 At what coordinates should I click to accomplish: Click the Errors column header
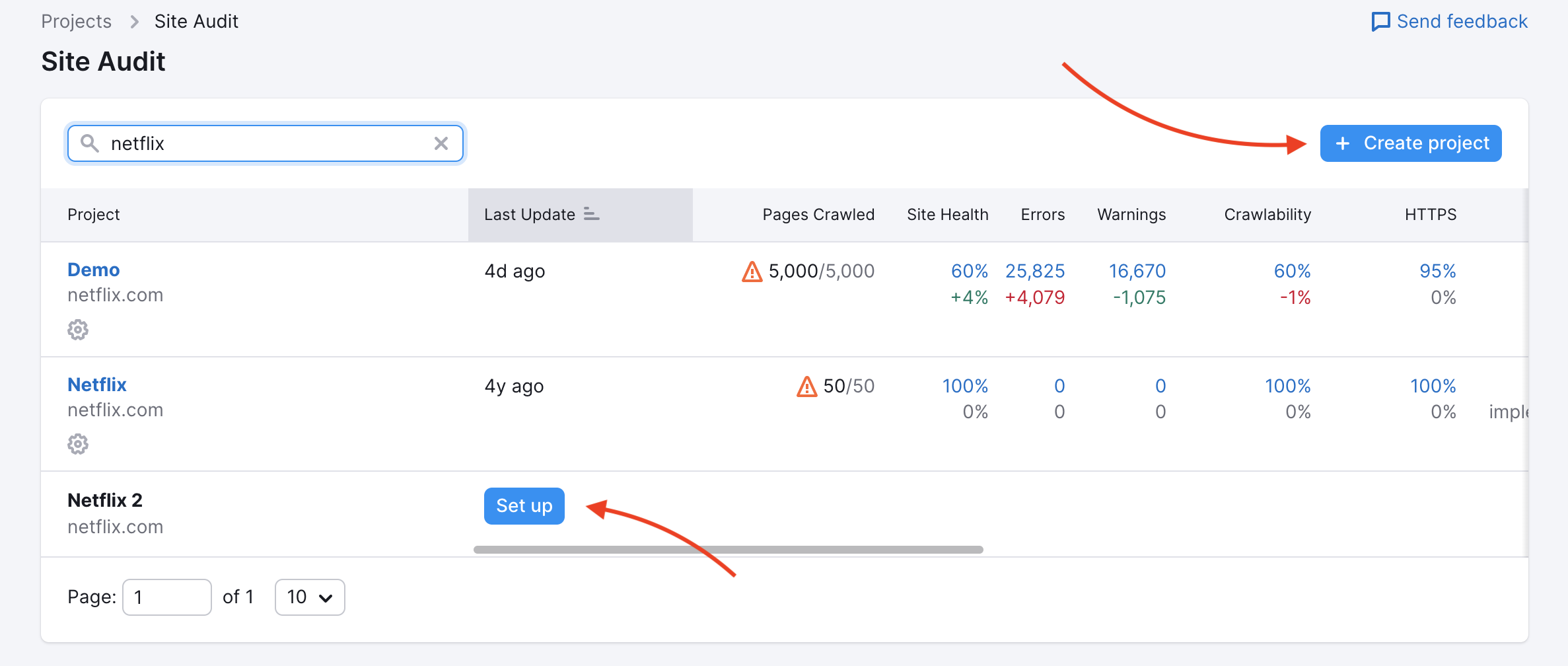point(1043,215)
